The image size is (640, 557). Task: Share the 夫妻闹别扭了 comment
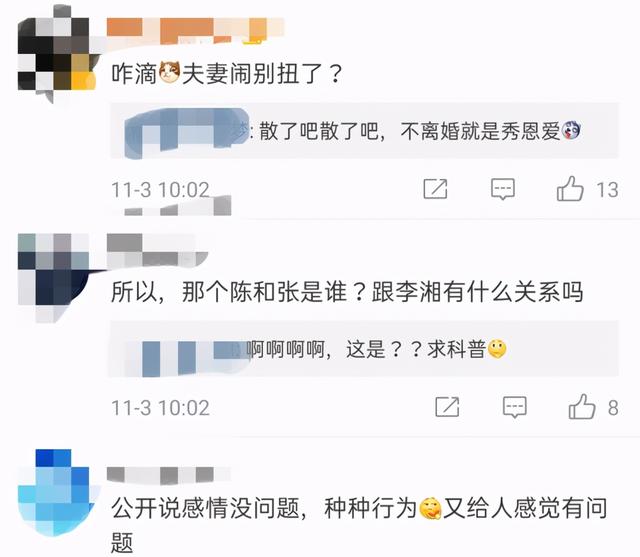click(435, 189)
